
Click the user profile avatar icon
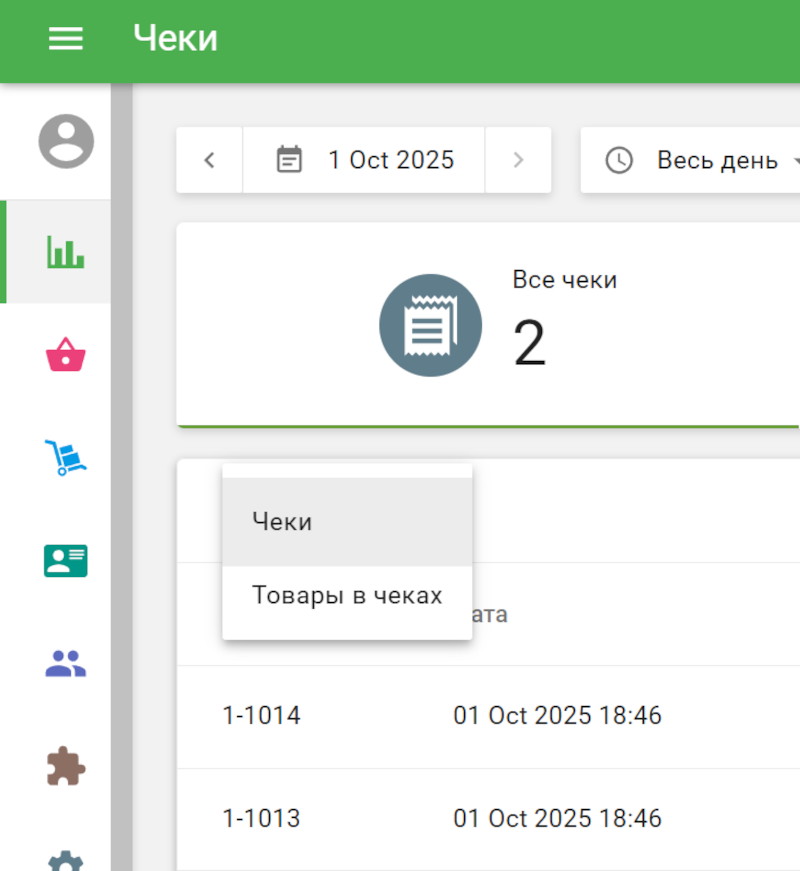66,141
